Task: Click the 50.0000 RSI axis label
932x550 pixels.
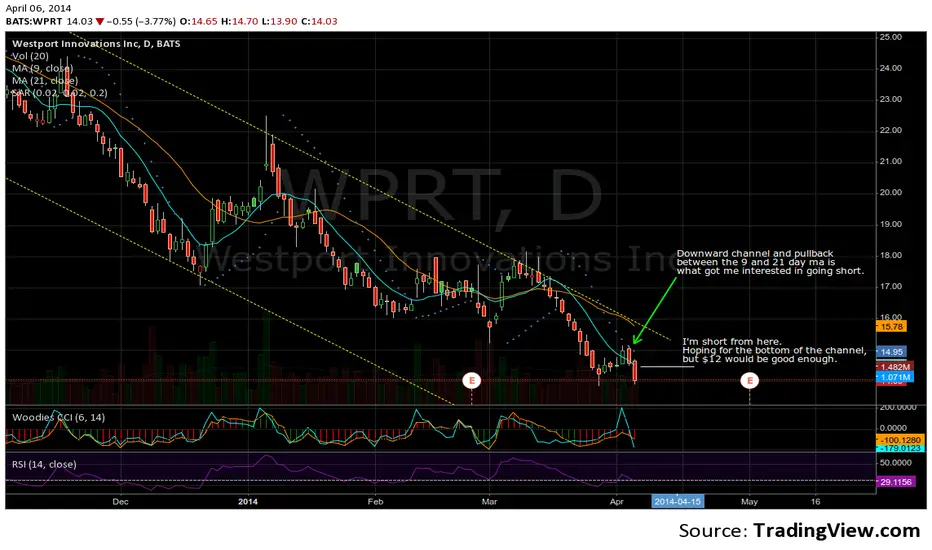Action: [895, 462]
